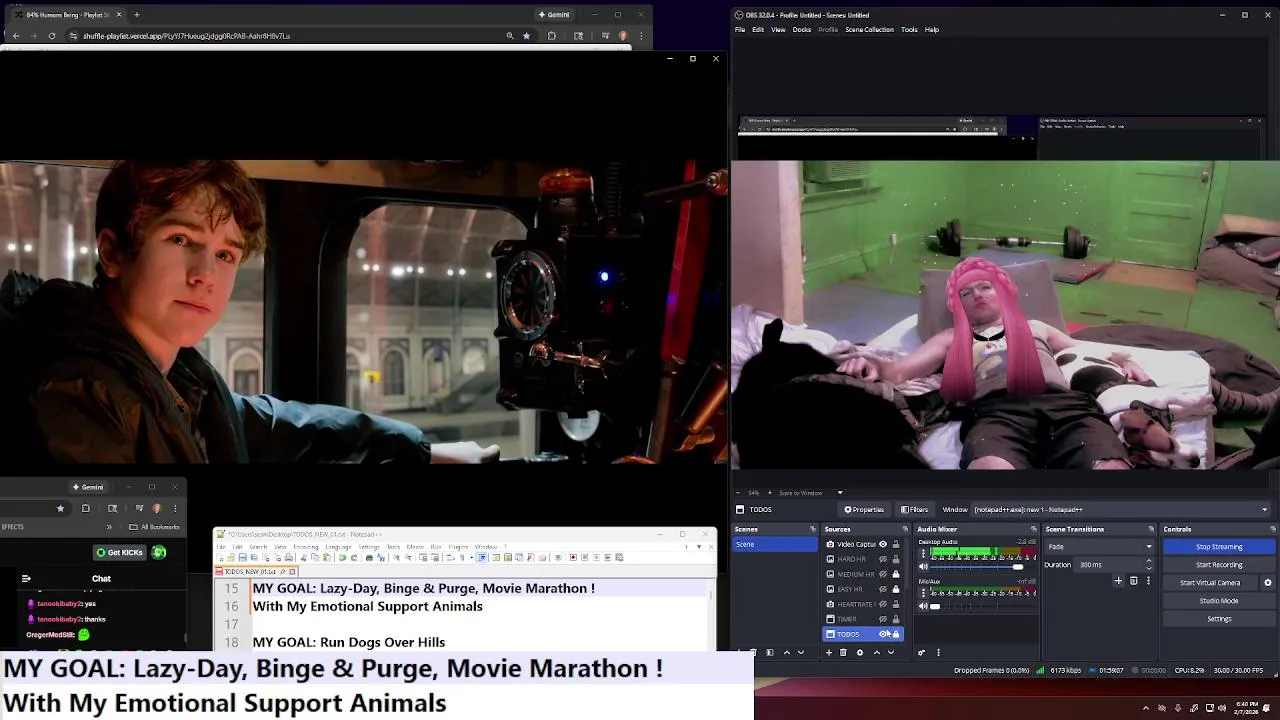Show the HEARTRATE source
This screenshot has height=720, width=1280.
pyautogui.click(x=883, y=604)
